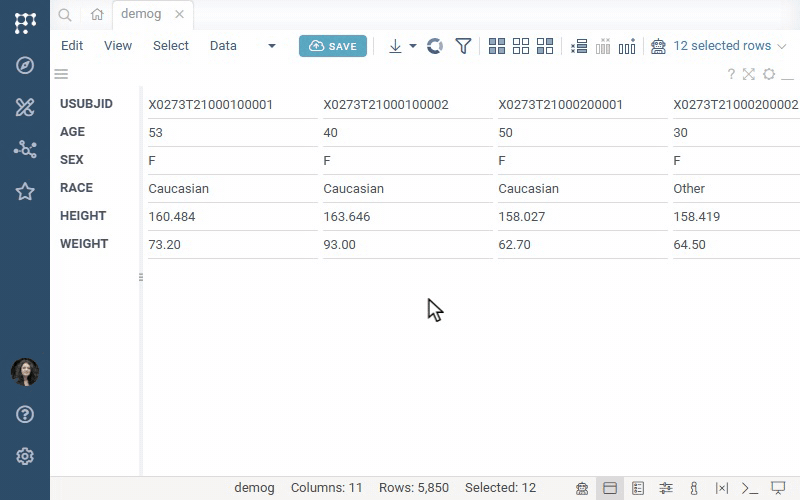The height and width of the screenshot is (500, 800).
Task: Open the Dashboards graph-node sidebar icon
Action: point(24,149)
